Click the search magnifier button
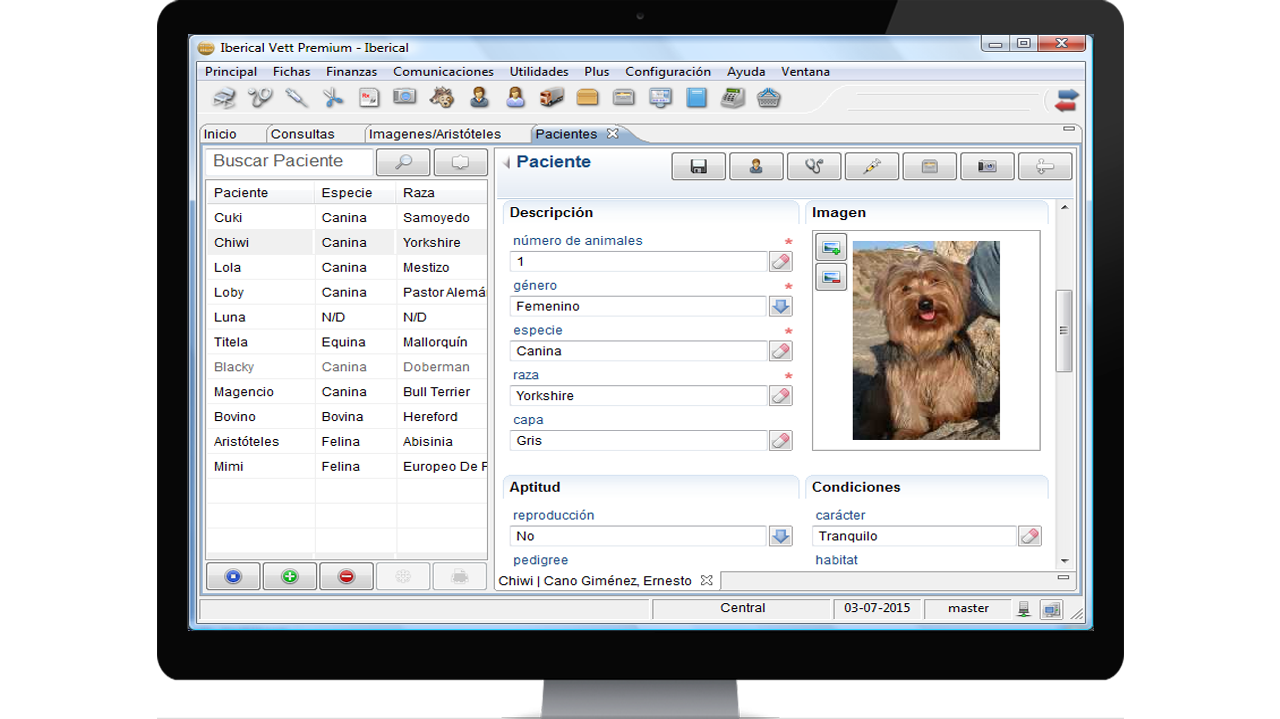 tap(403, 162)
